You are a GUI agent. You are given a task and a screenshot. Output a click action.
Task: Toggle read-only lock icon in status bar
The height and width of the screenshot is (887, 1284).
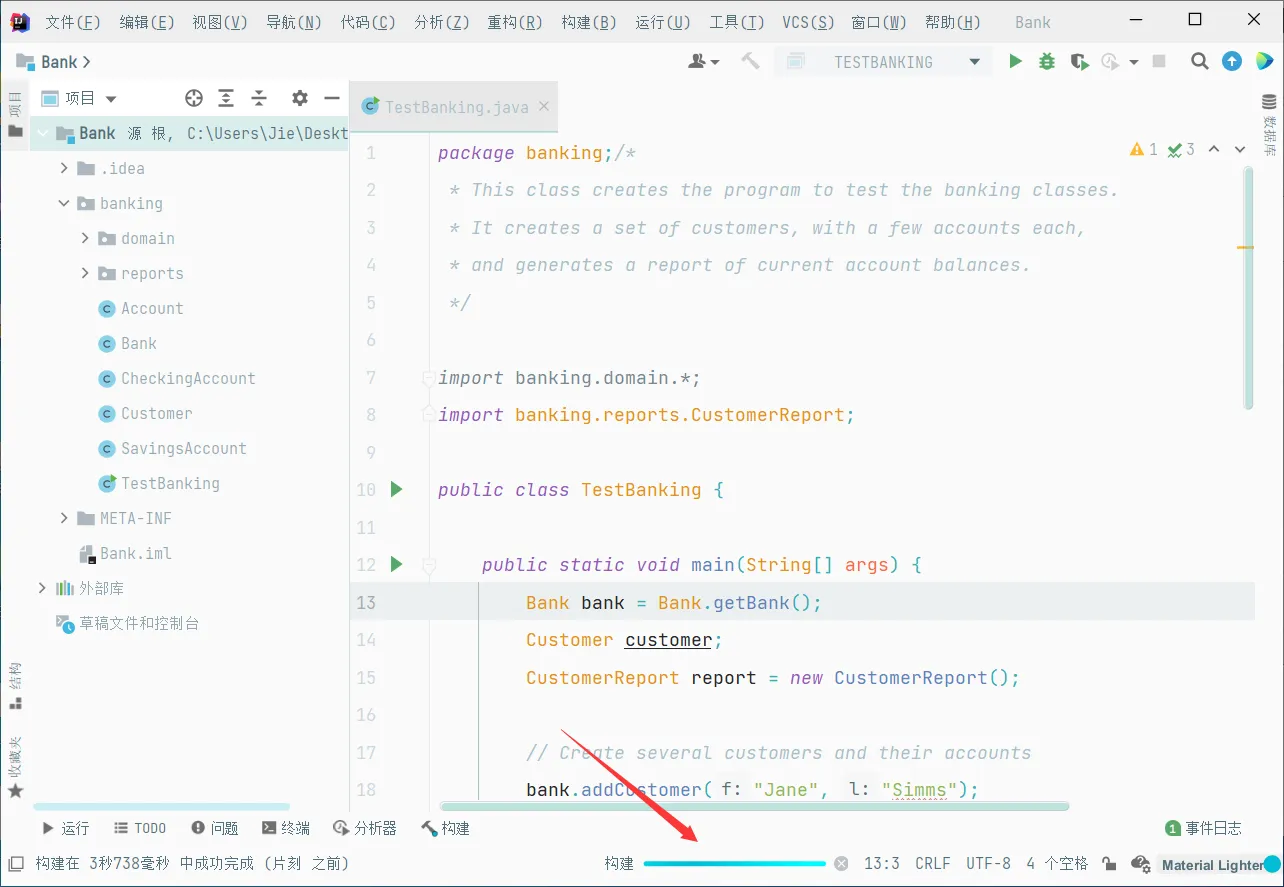1109,863
